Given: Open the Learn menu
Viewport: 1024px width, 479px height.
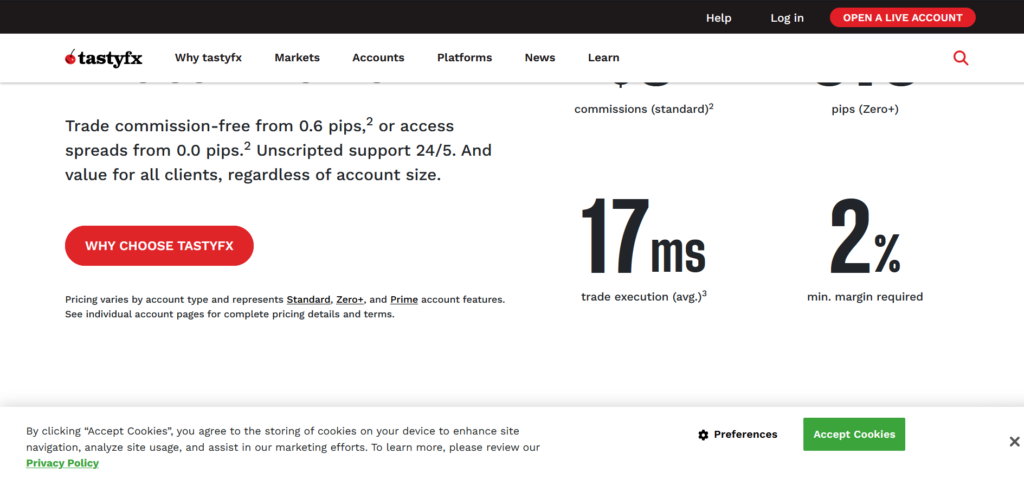Looking at the screenshot, I should pyautogui.click(x=603, y=58).
